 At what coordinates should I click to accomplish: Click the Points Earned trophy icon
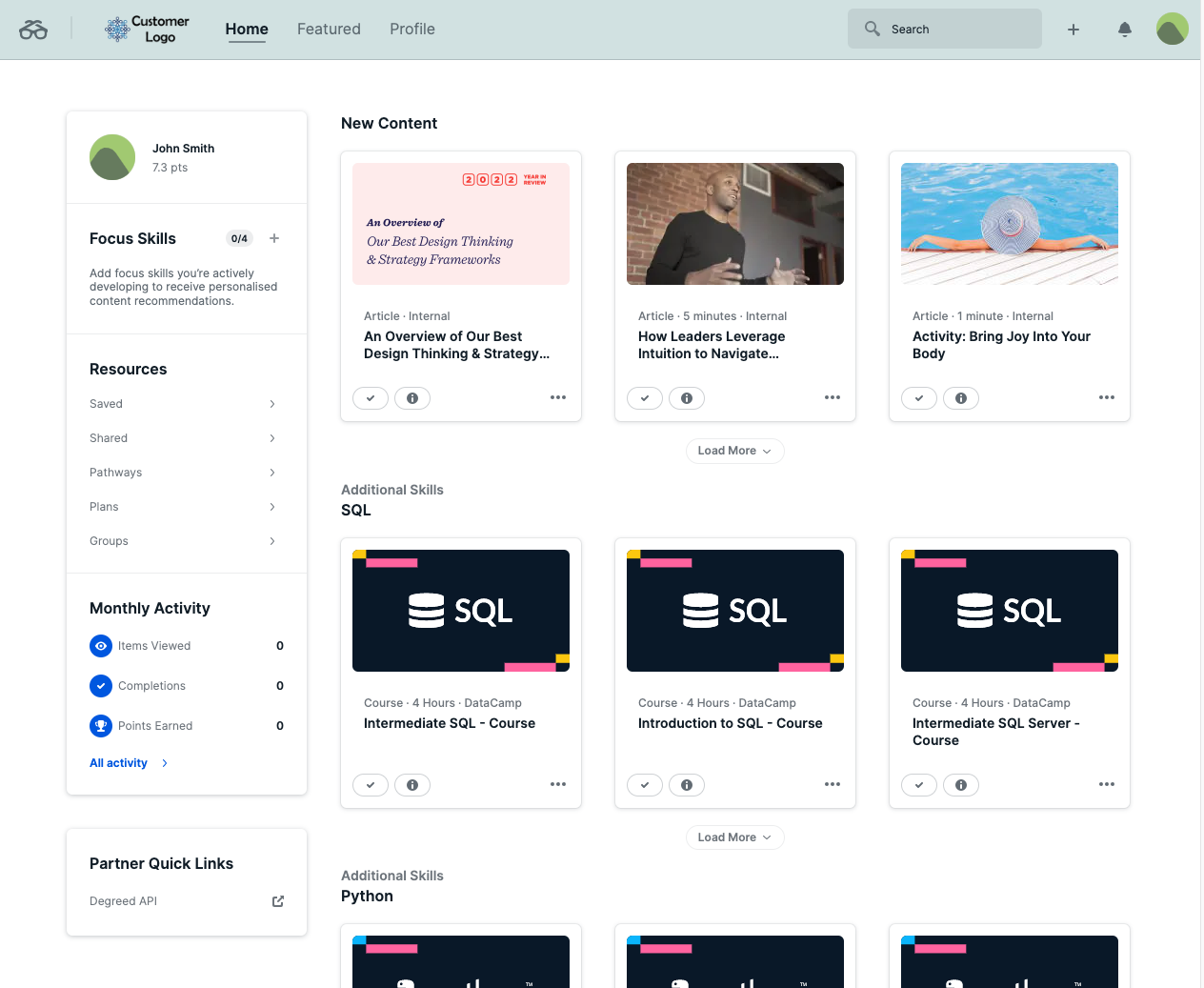(x=101, y=726)
